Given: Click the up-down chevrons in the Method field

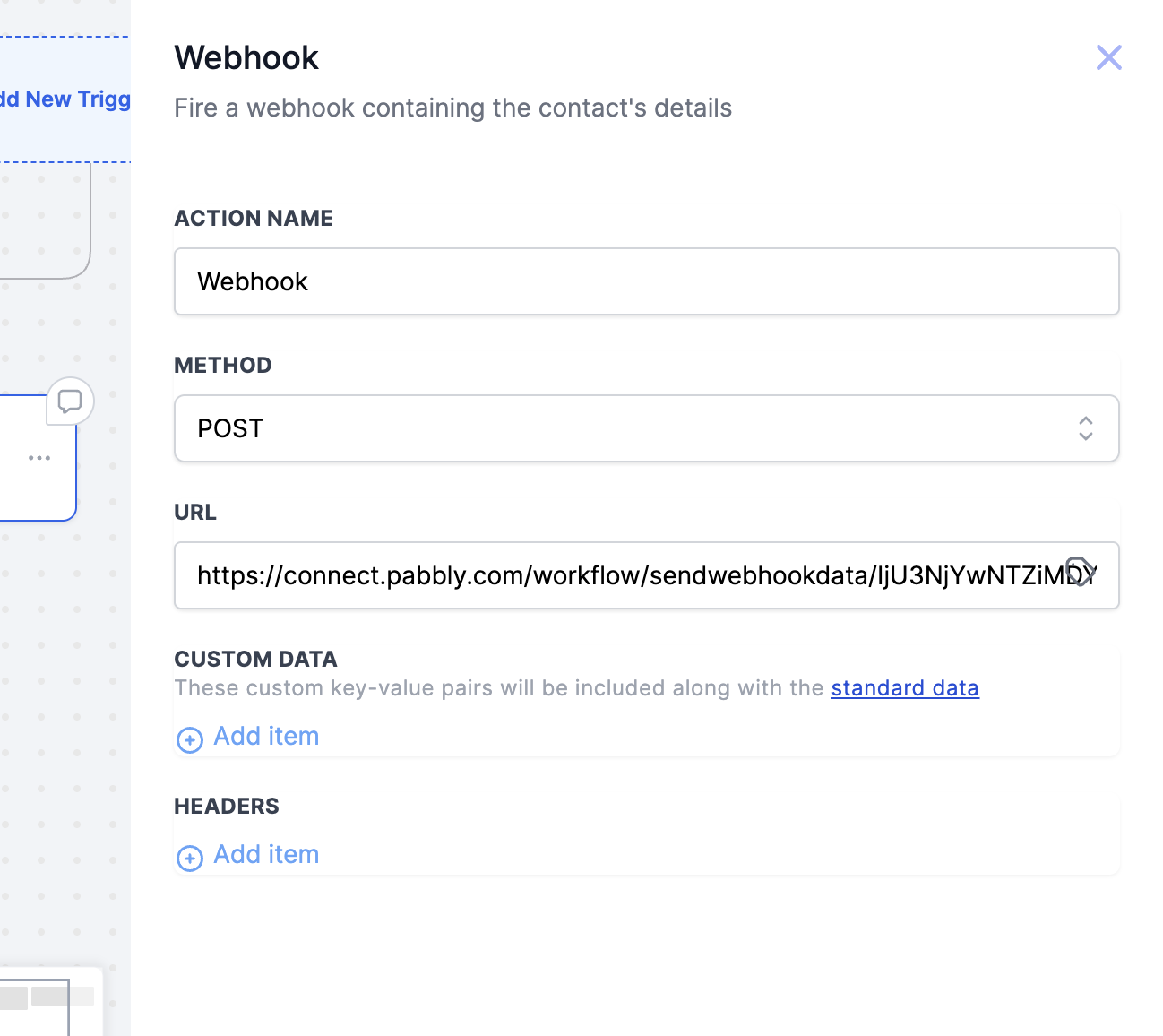Looking at the screenshot, I should (x=1086, y=428).
